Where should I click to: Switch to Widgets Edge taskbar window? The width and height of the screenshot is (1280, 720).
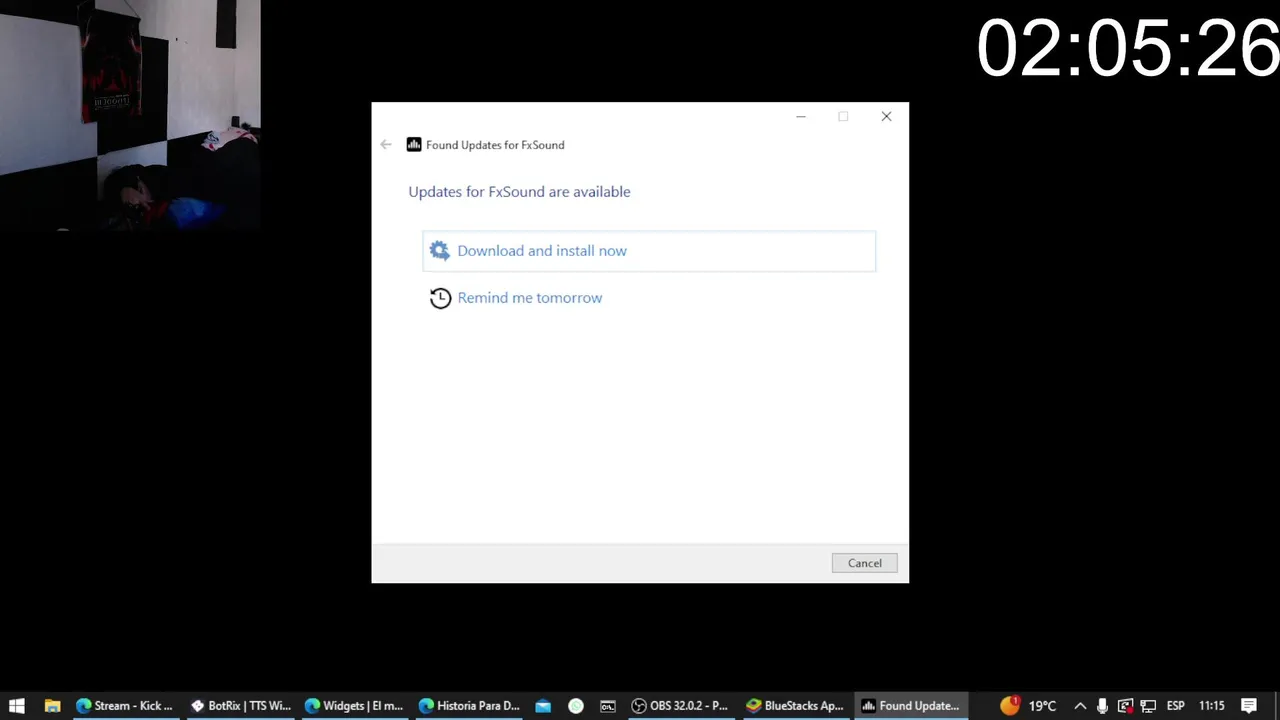point(354,706)
